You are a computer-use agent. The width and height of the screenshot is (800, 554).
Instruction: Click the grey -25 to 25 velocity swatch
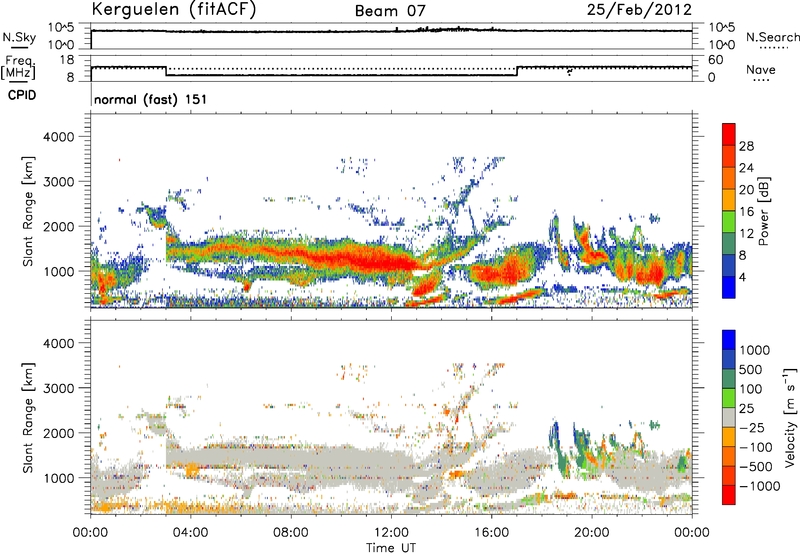(729, 417)
